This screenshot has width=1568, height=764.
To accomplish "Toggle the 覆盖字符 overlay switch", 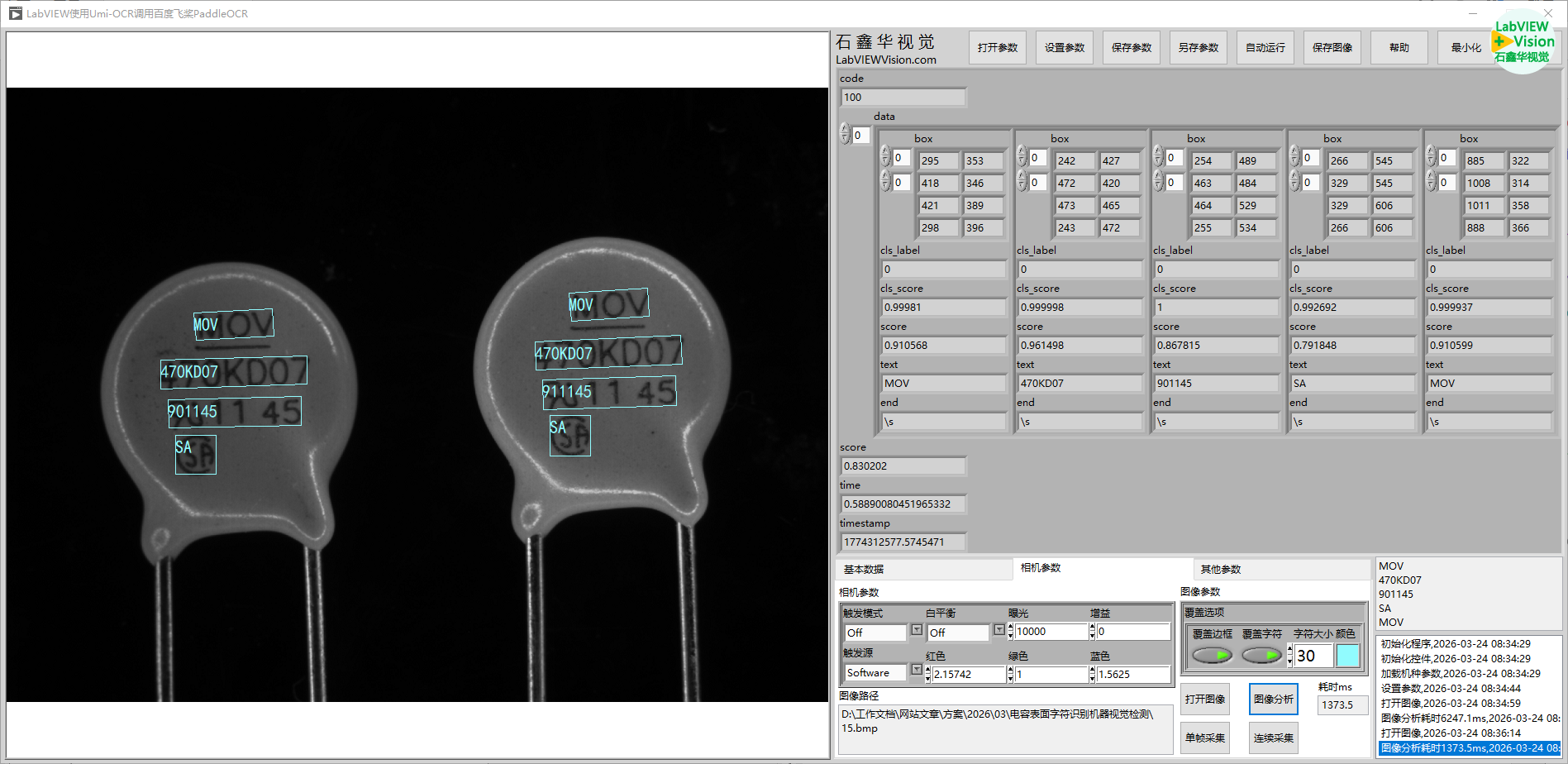I will pos(1261,656).
